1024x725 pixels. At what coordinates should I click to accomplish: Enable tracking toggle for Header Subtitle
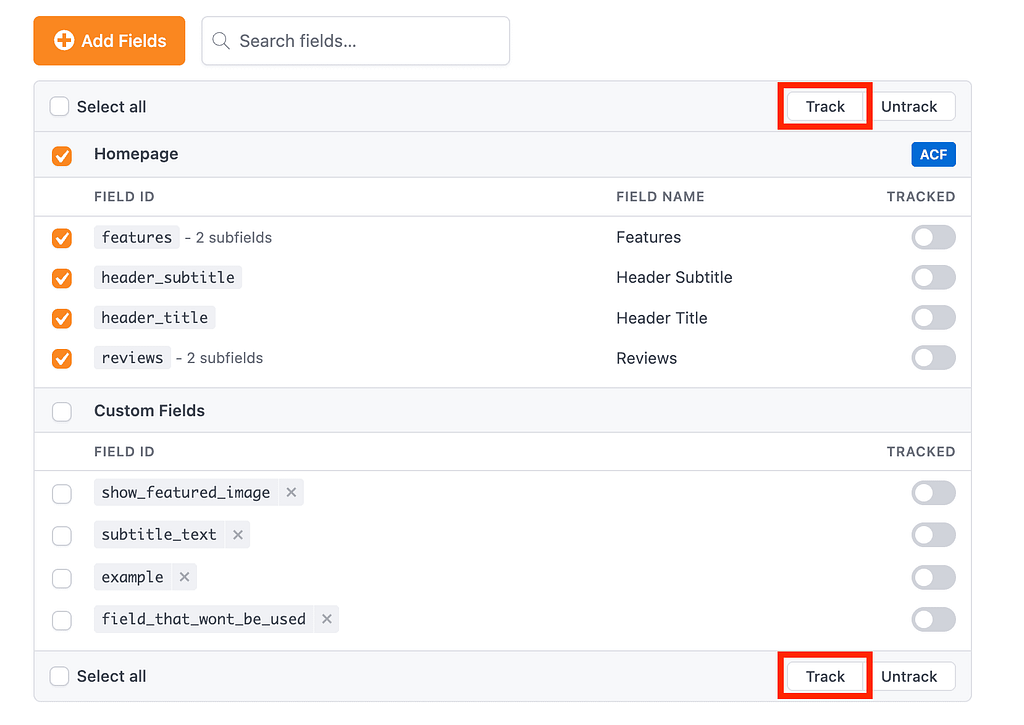(x=933, y=278)
